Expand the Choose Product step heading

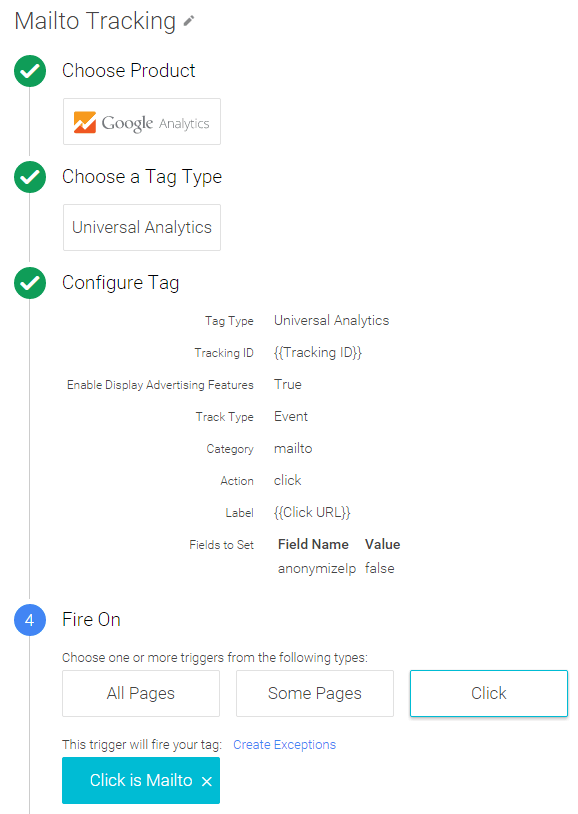[128, 71]
